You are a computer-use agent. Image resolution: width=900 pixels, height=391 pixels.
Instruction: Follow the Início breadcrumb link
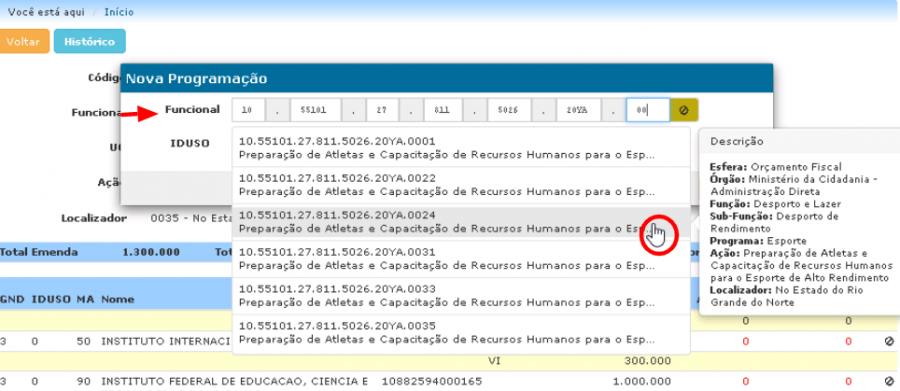[119, 12]
